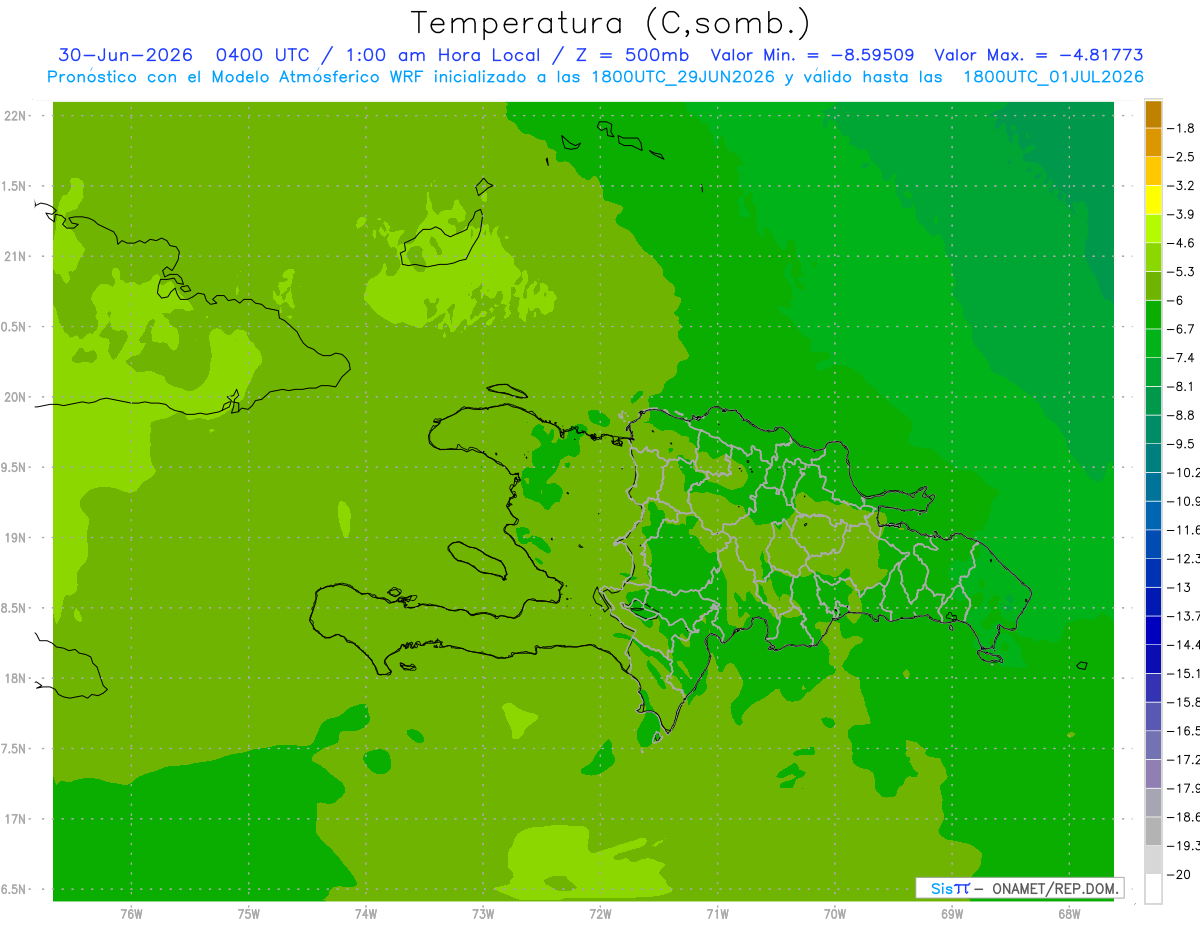This screenshot has width=1200, height=927.
Task: Select the lime swatch between -3.9 and -4.6
Action: pos(1153,228)
